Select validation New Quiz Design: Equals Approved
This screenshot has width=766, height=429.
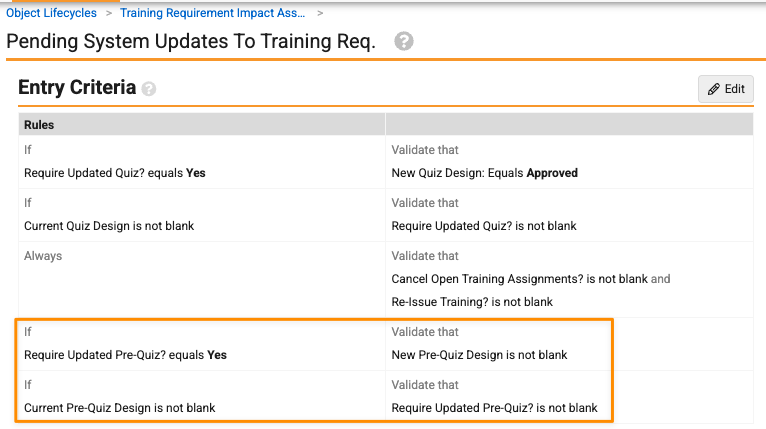[485, 173]
